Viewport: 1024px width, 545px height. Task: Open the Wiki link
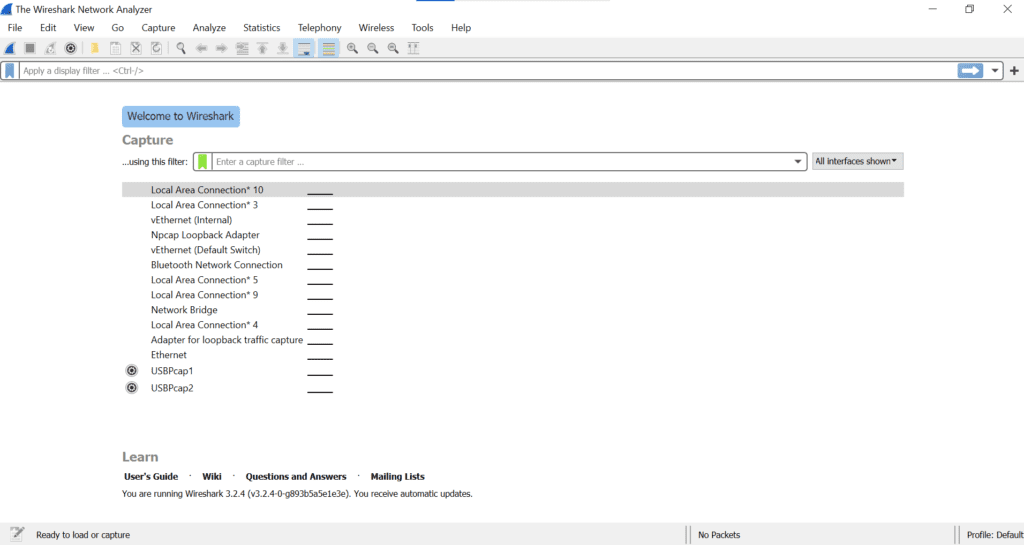click(212, 476)
